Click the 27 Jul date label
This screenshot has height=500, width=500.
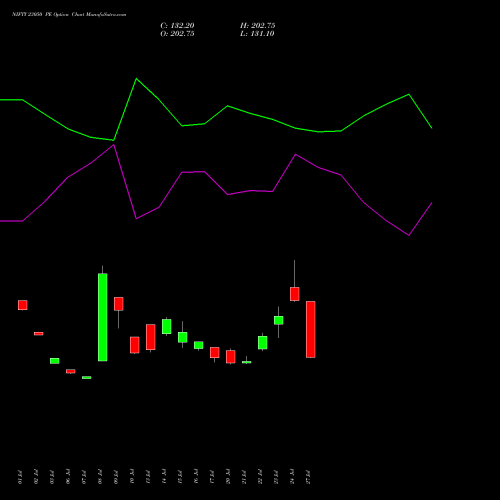click(x=308, y=477)
